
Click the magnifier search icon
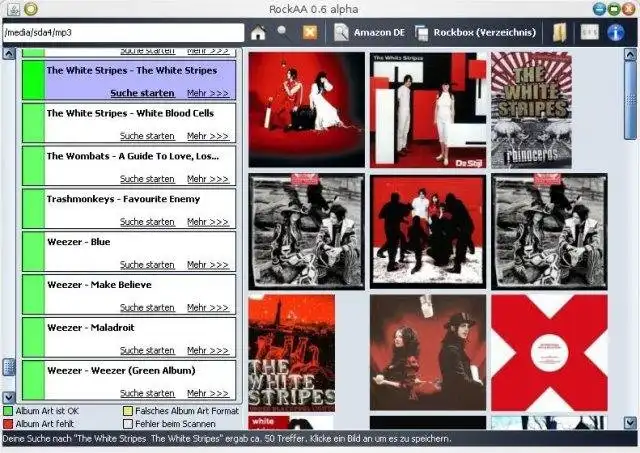point(283,32)
